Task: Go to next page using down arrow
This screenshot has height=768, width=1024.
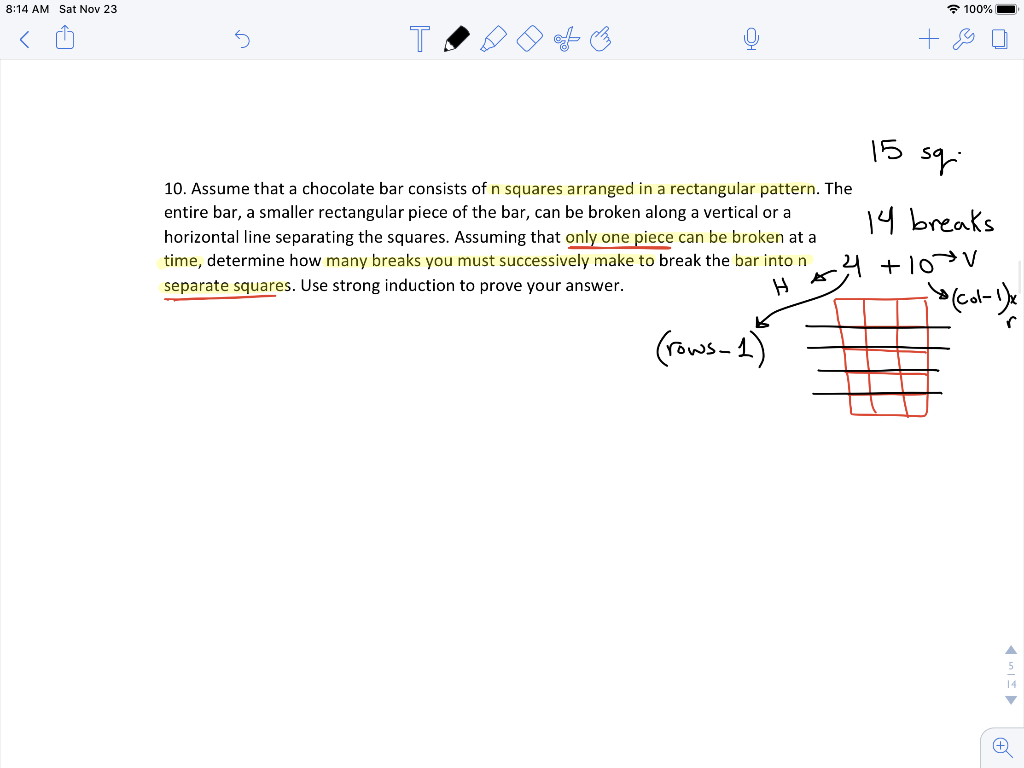Action: (x=1010, y=700)
